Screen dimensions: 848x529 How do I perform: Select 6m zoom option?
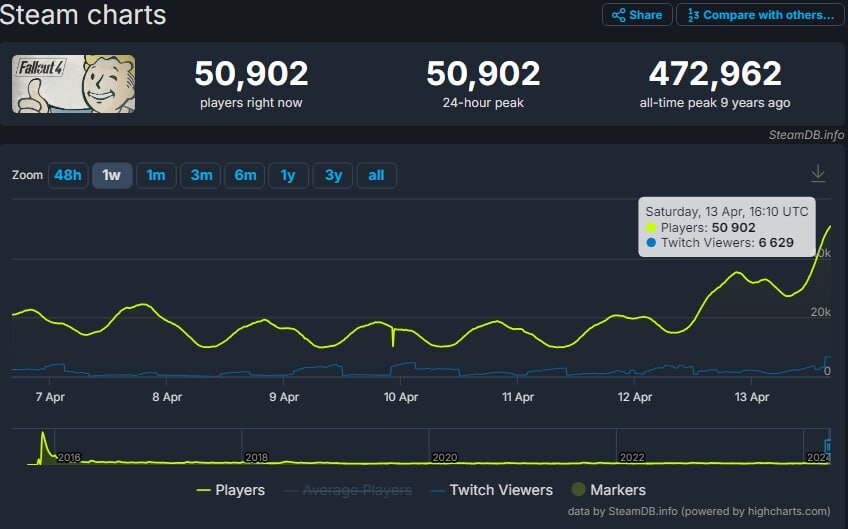click(245, 175)
